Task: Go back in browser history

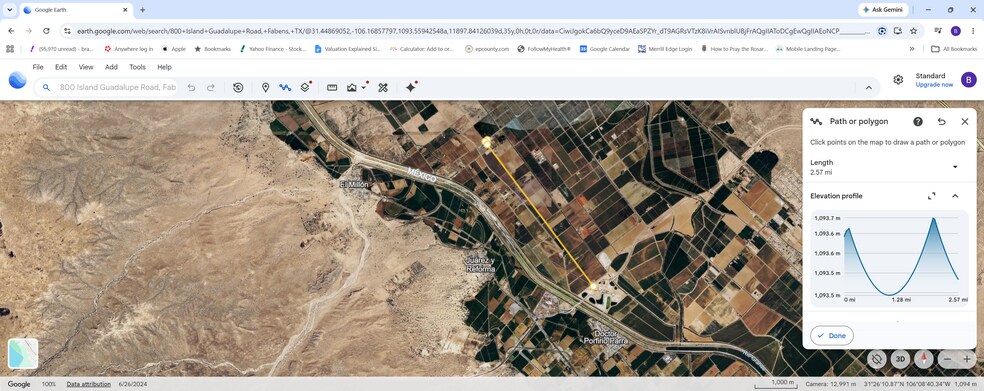Action: [x=11, y=31]
